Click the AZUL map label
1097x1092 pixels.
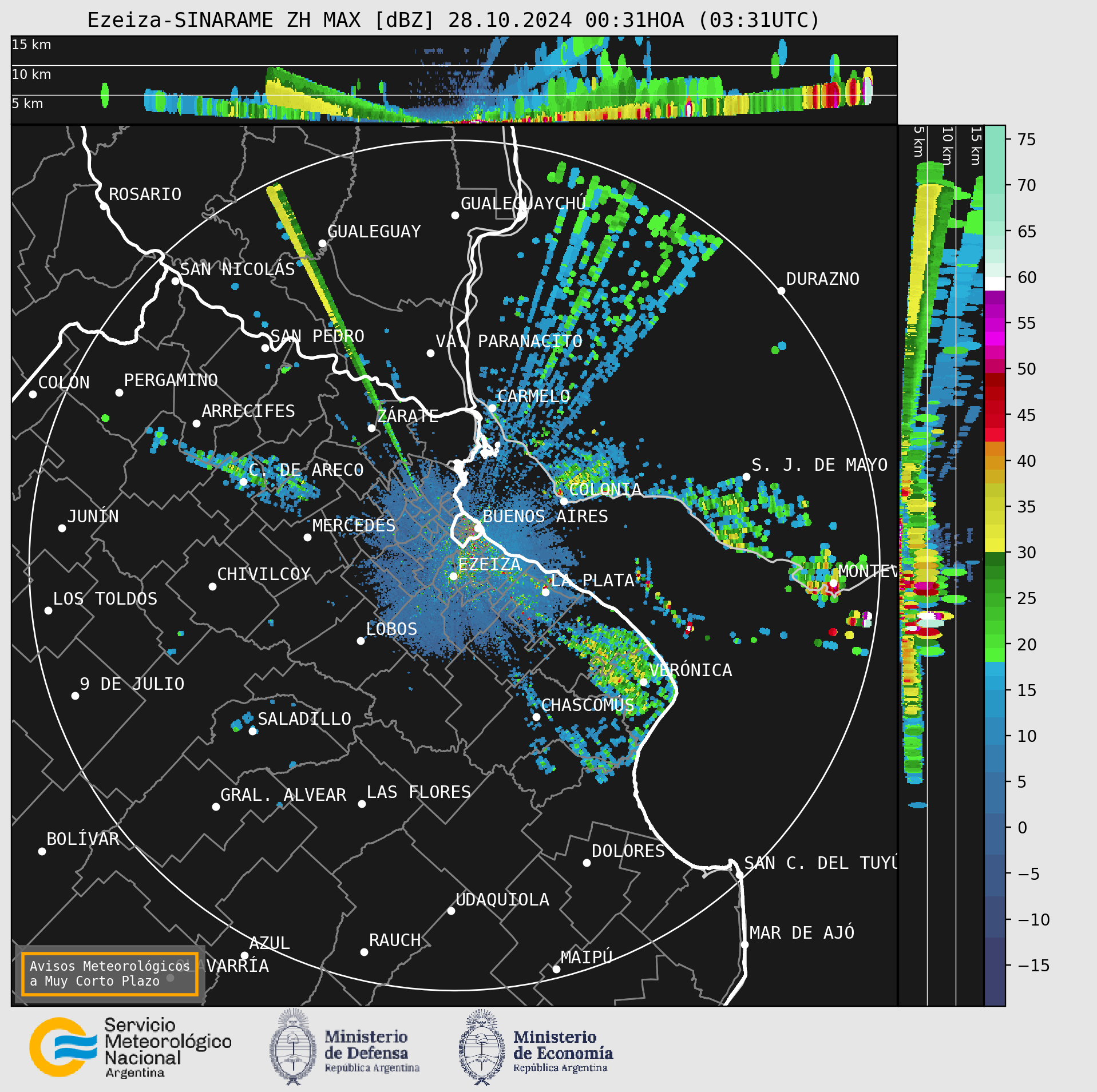(x=270, y=943)
